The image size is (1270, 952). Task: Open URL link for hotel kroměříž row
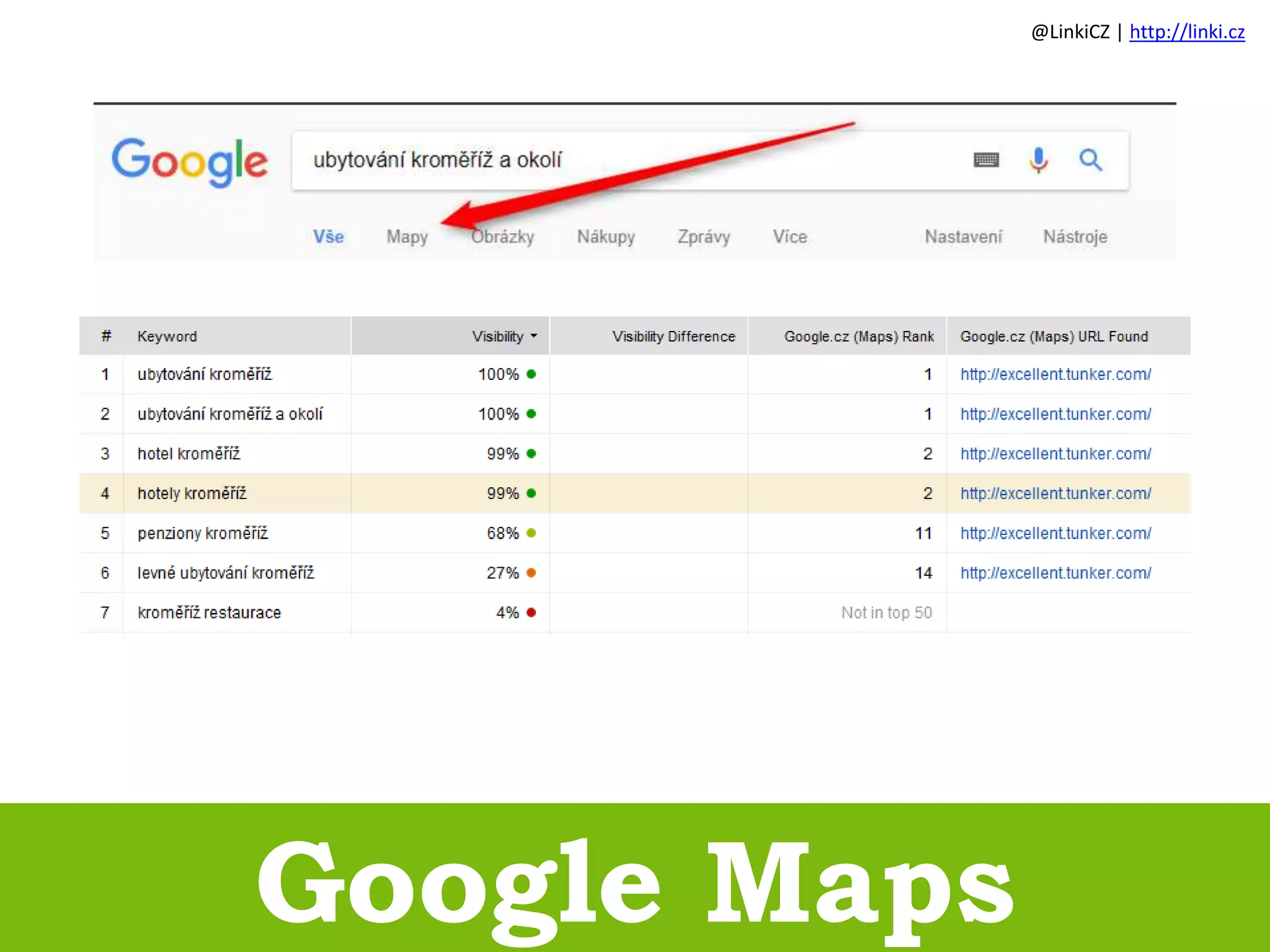coord(1055,454)
